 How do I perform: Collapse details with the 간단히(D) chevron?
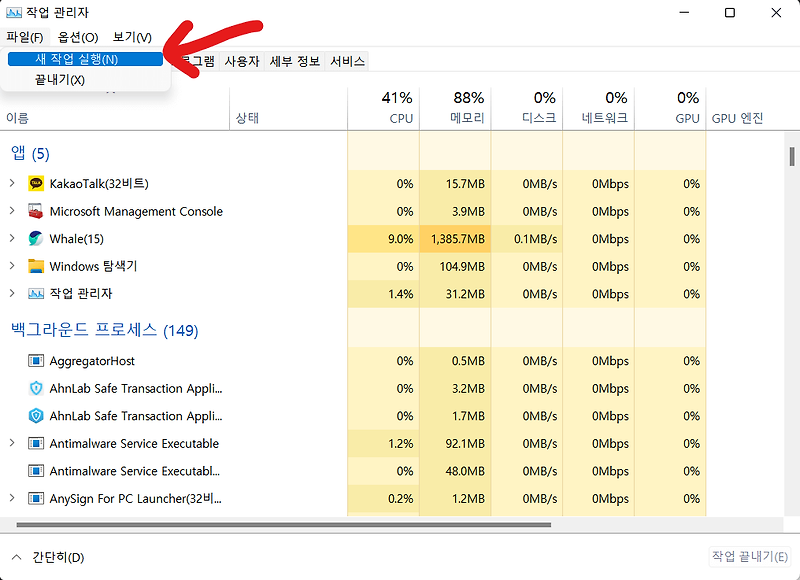click(16, 557)
